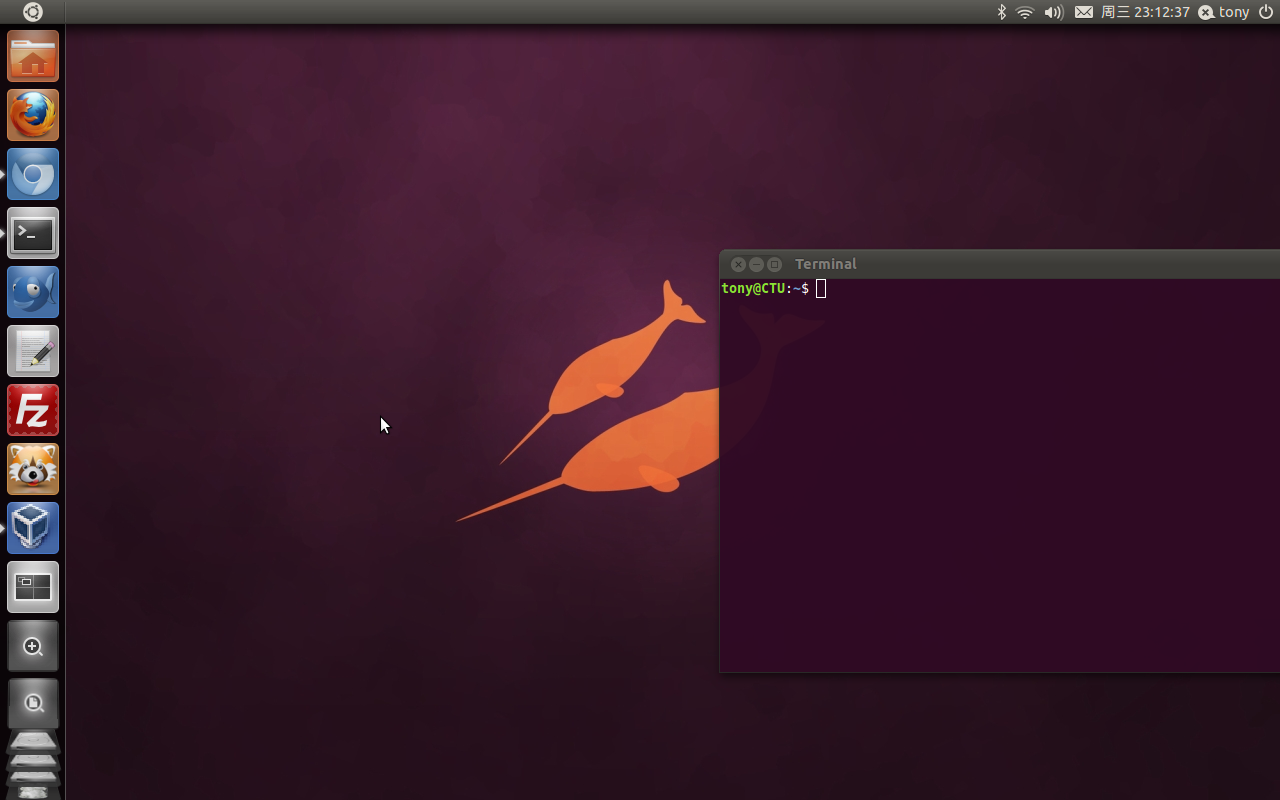
Task: Open the Workspace Switcher launcher icon
Action: [33, 587]
